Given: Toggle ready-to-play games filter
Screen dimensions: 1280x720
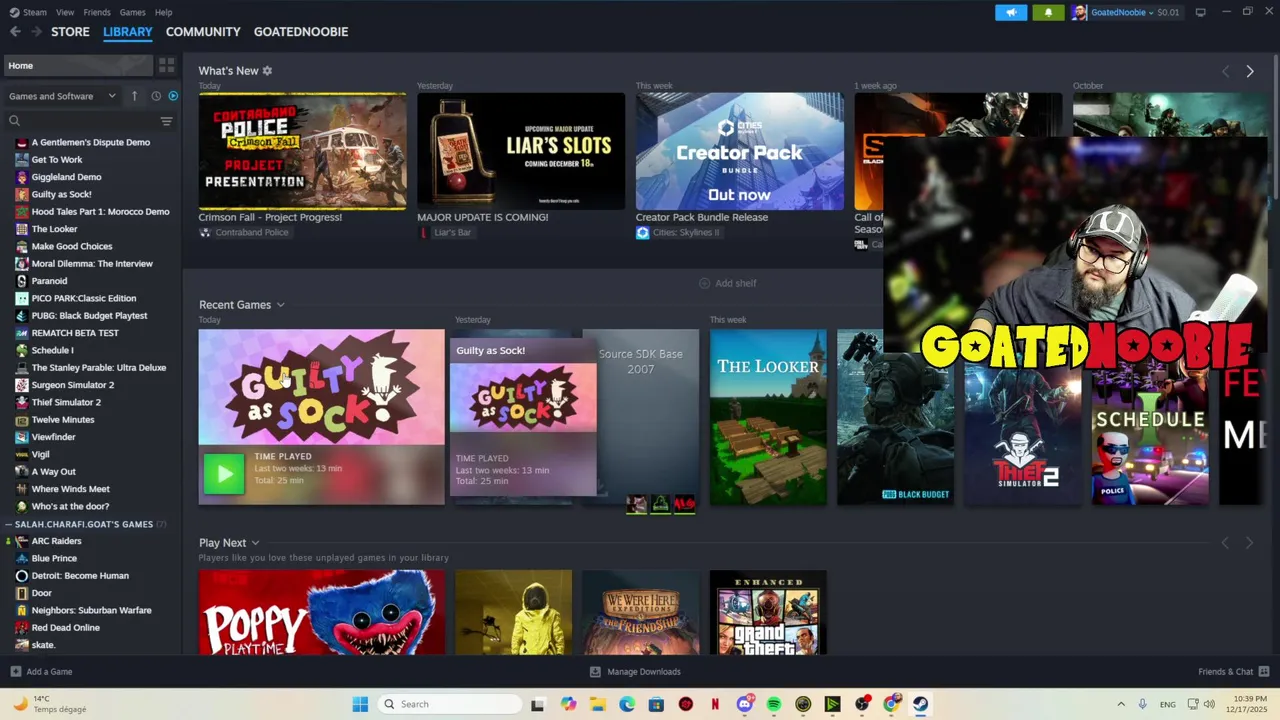Looking at the screenshot, I should coord(173,96).
